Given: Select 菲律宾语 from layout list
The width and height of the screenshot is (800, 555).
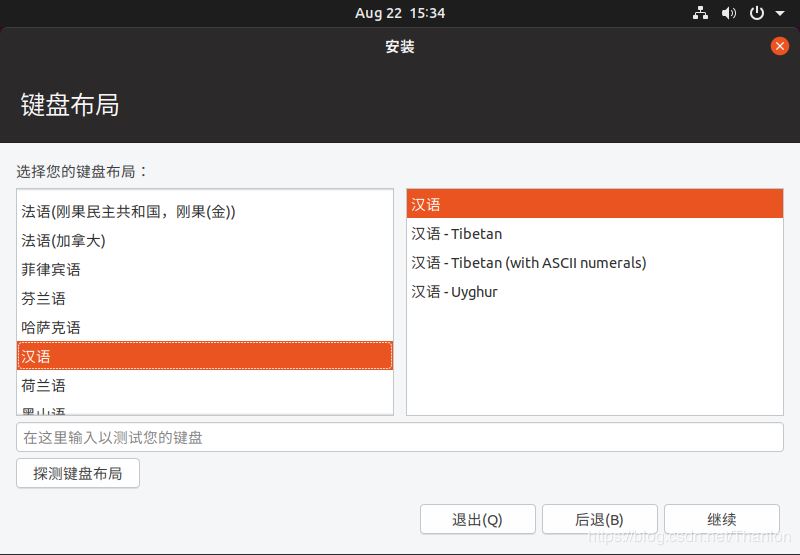Looking at the screenshot, I should (x=51, y=270).
